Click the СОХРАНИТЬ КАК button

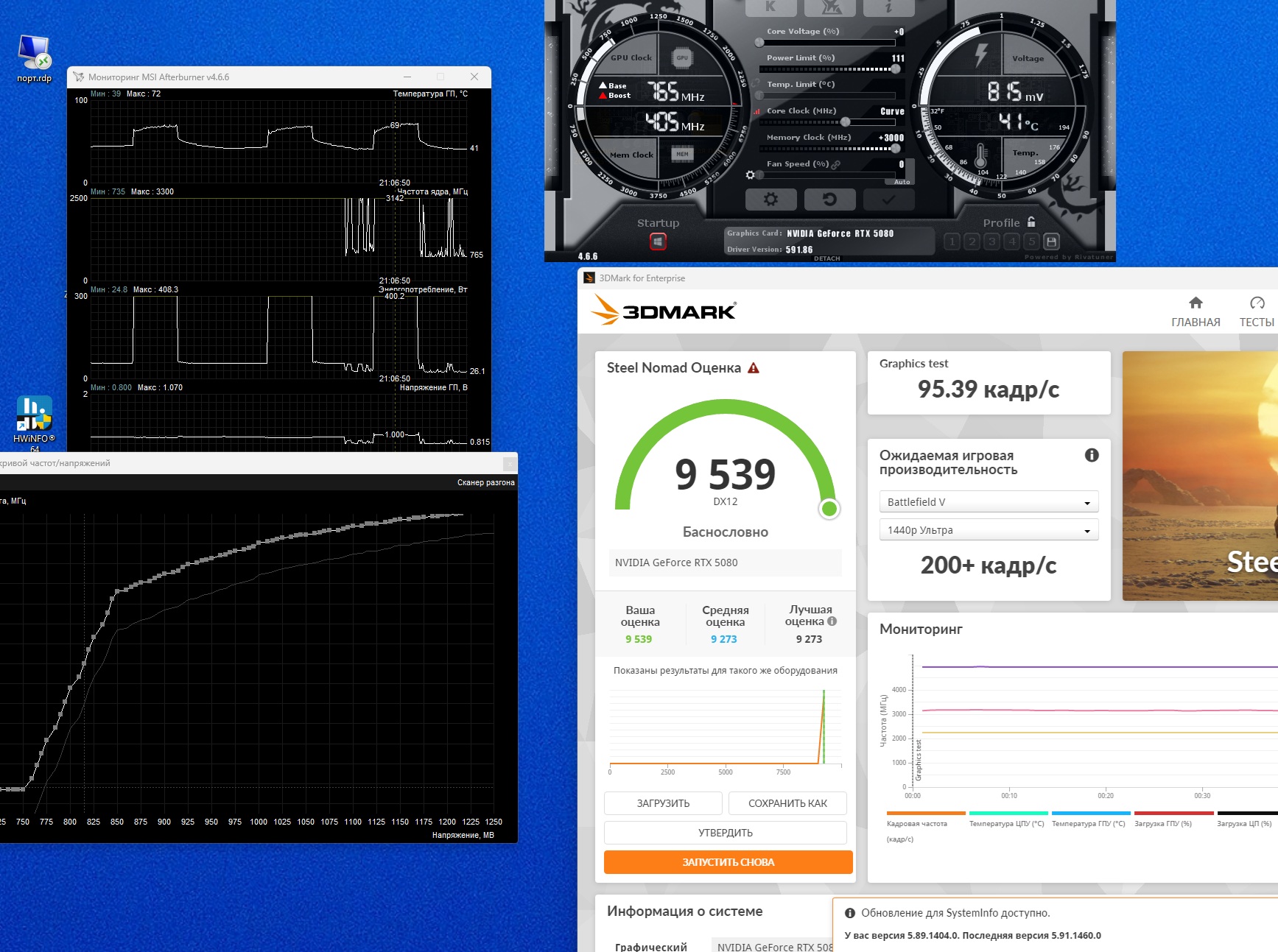(x=787, y=803)
